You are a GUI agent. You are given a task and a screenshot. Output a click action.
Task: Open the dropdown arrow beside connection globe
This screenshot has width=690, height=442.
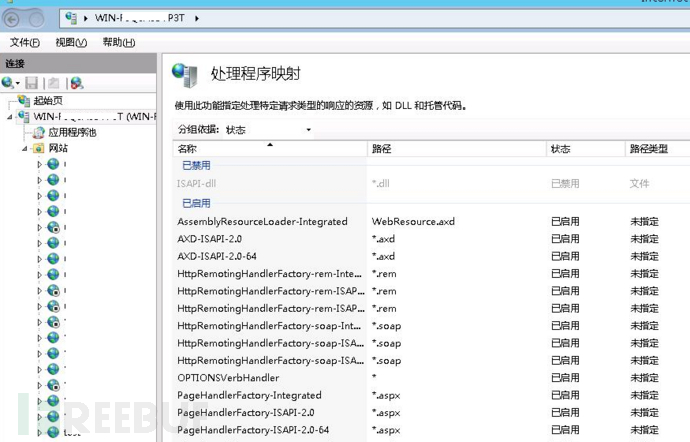tap(18, 83)
